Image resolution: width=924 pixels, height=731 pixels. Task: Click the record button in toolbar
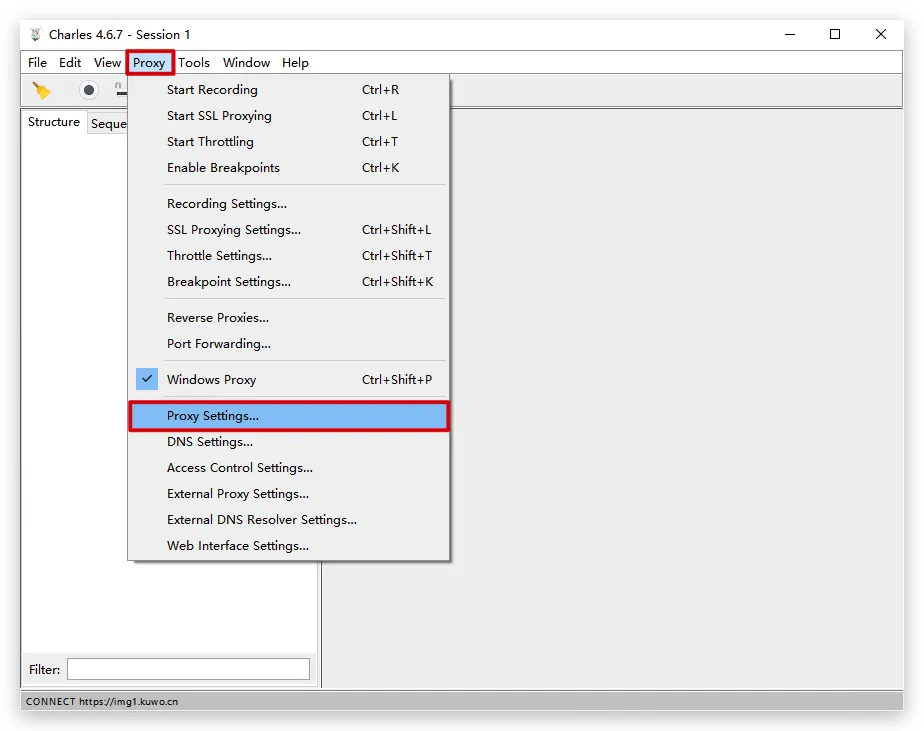coord(89,91)
